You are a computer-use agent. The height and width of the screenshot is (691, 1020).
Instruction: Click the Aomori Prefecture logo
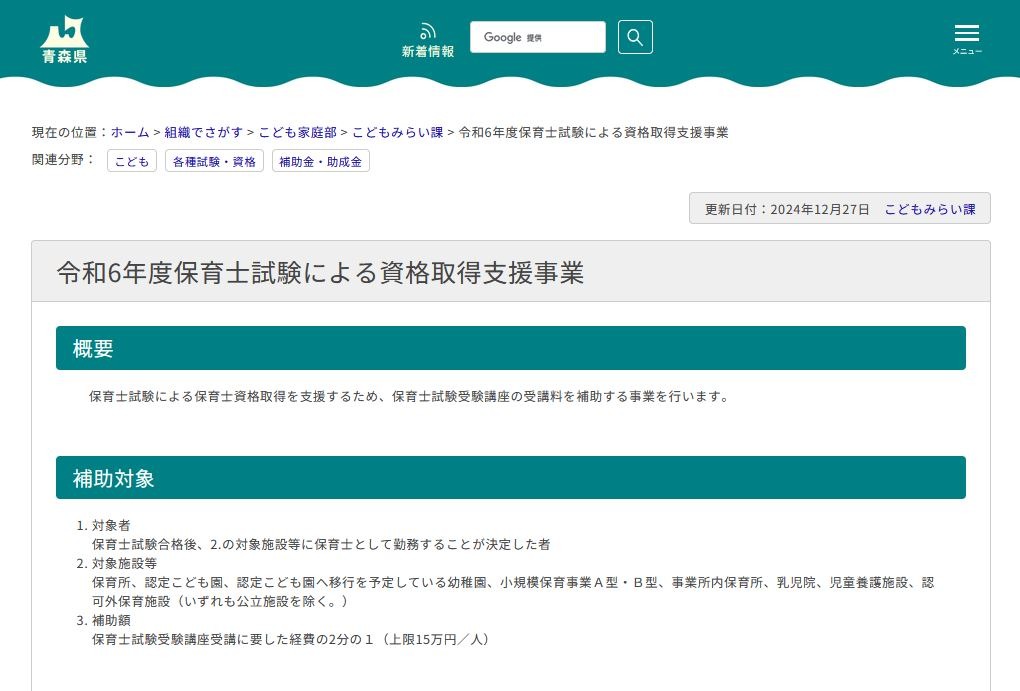coord(64,35)
